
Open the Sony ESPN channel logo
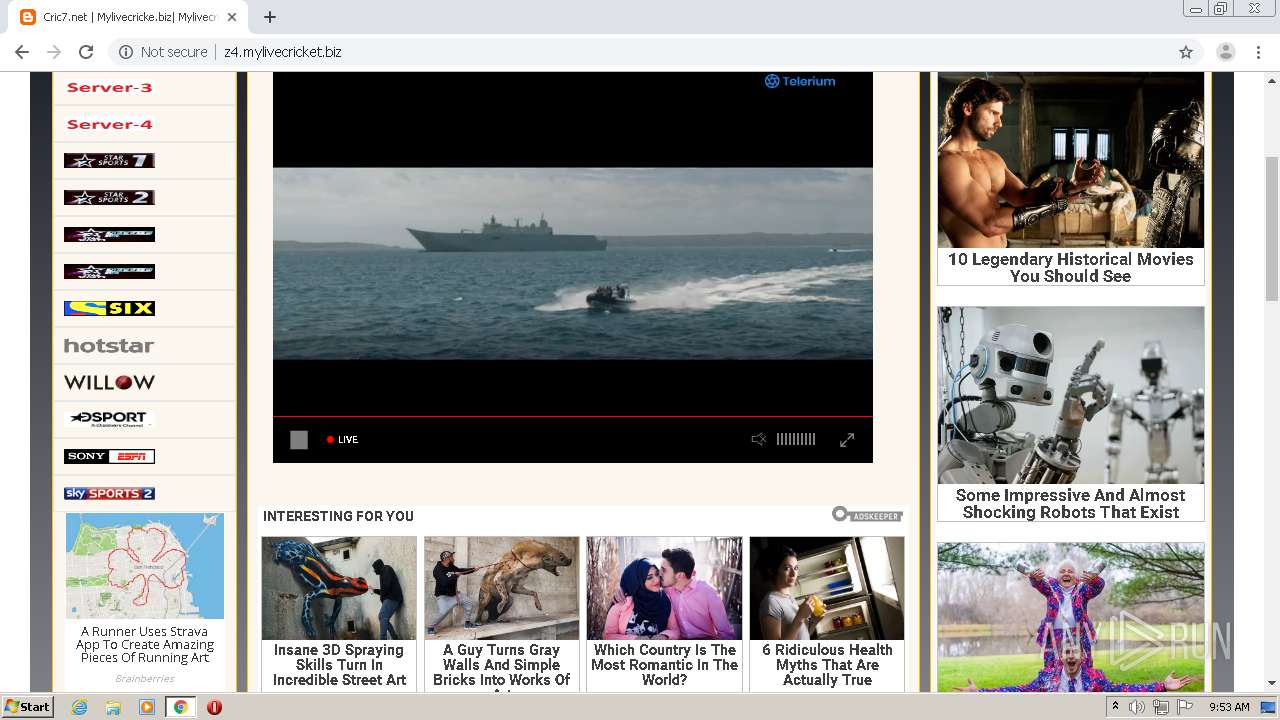pos(109,457)
